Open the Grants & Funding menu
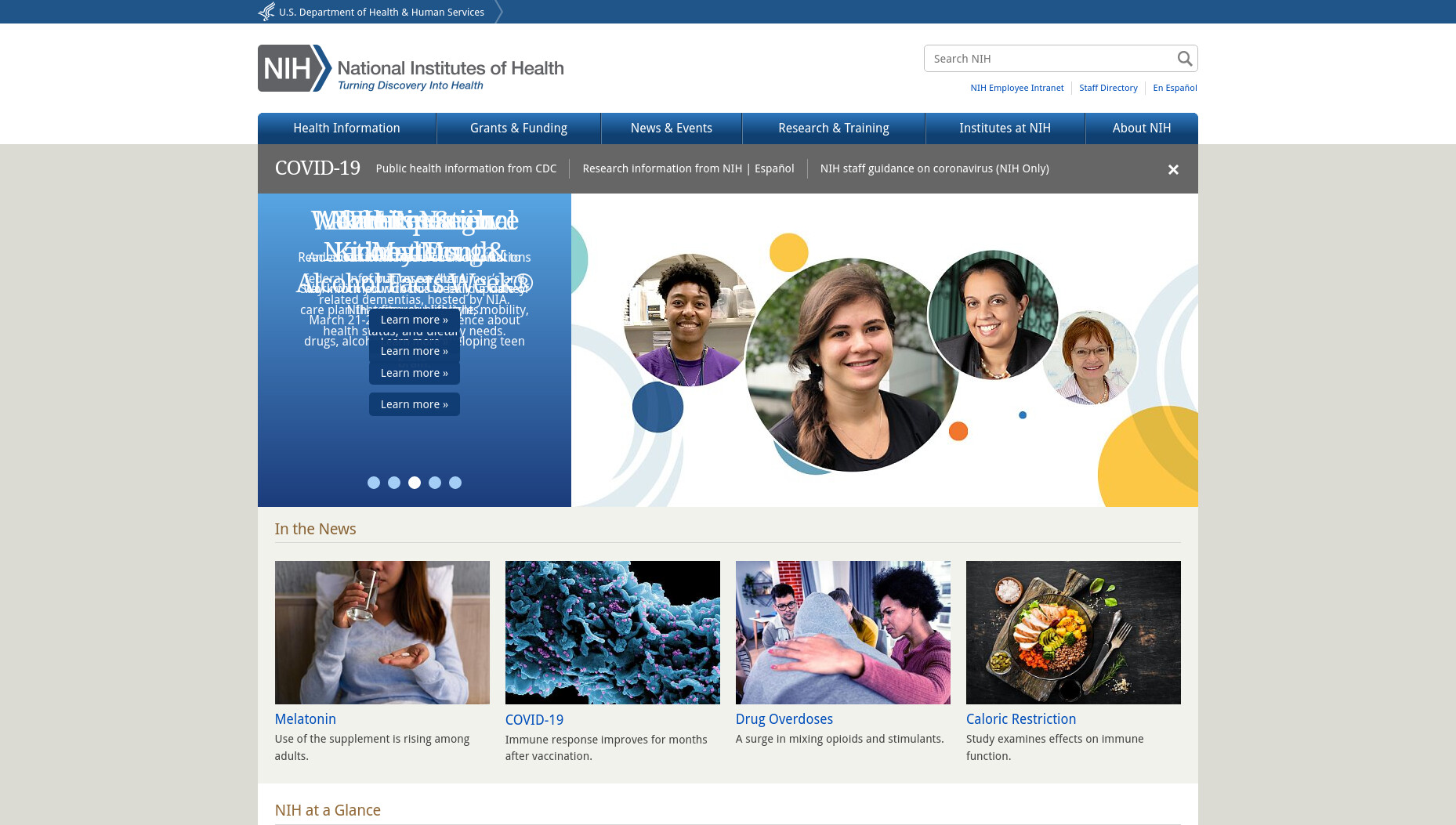This screenshot has width=1456, height=825. pyautogui.click(x=519, y=128)
